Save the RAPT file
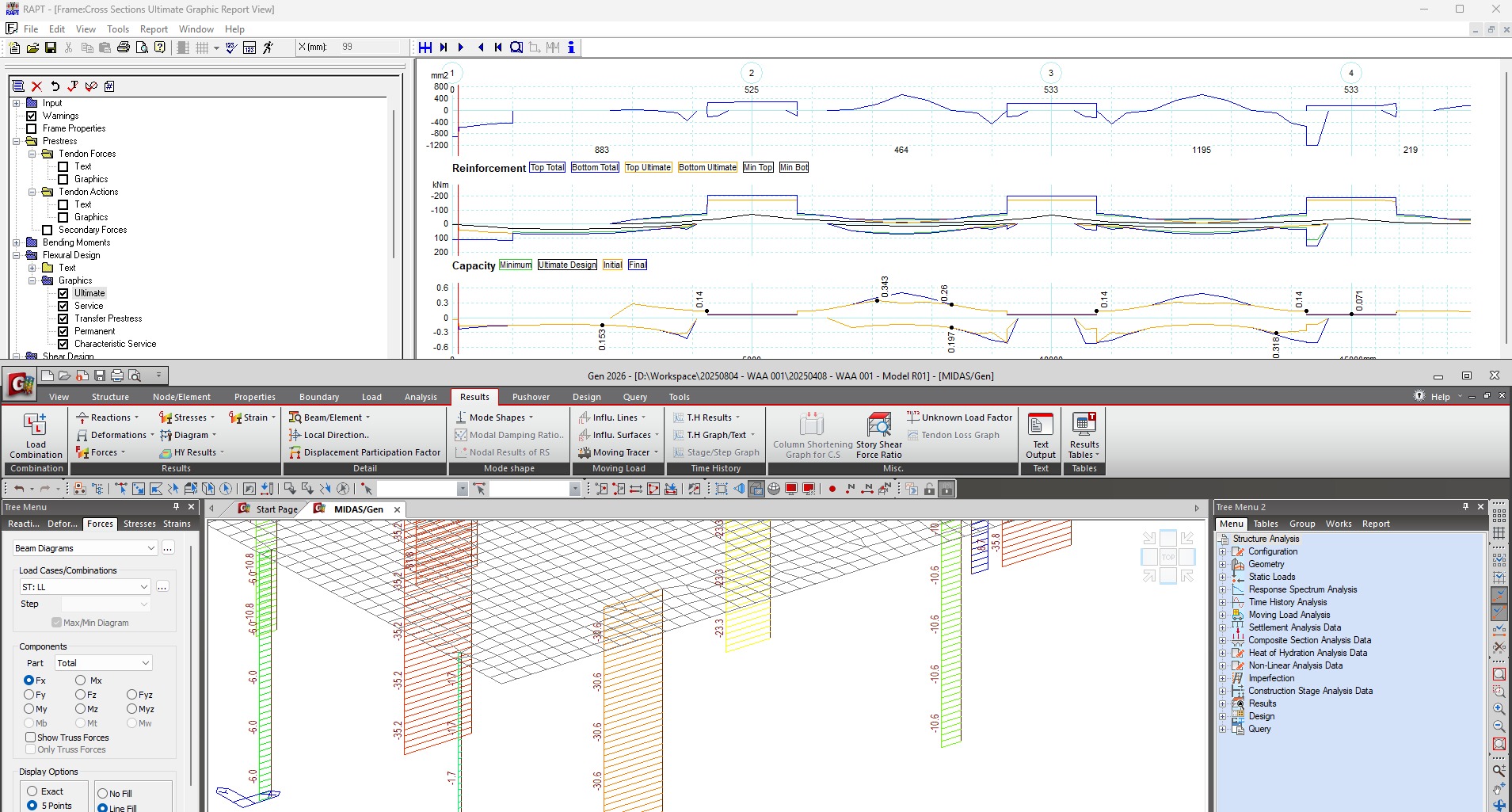Image resolution: width=1512 pixels, height=812 pixels. pos(51,48)
